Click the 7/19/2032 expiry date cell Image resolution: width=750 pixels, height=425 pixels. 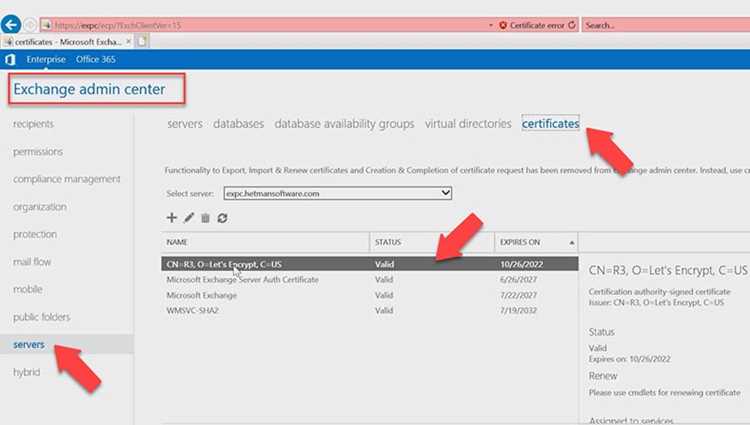(518, 310)
